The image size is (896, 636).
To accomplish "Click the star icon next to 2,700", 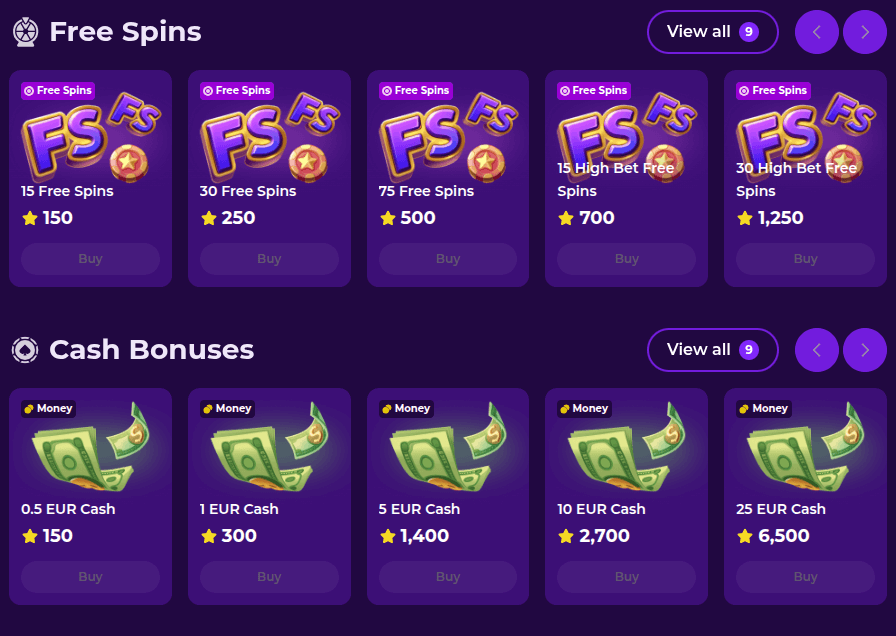I will click(x=565, y=536).
